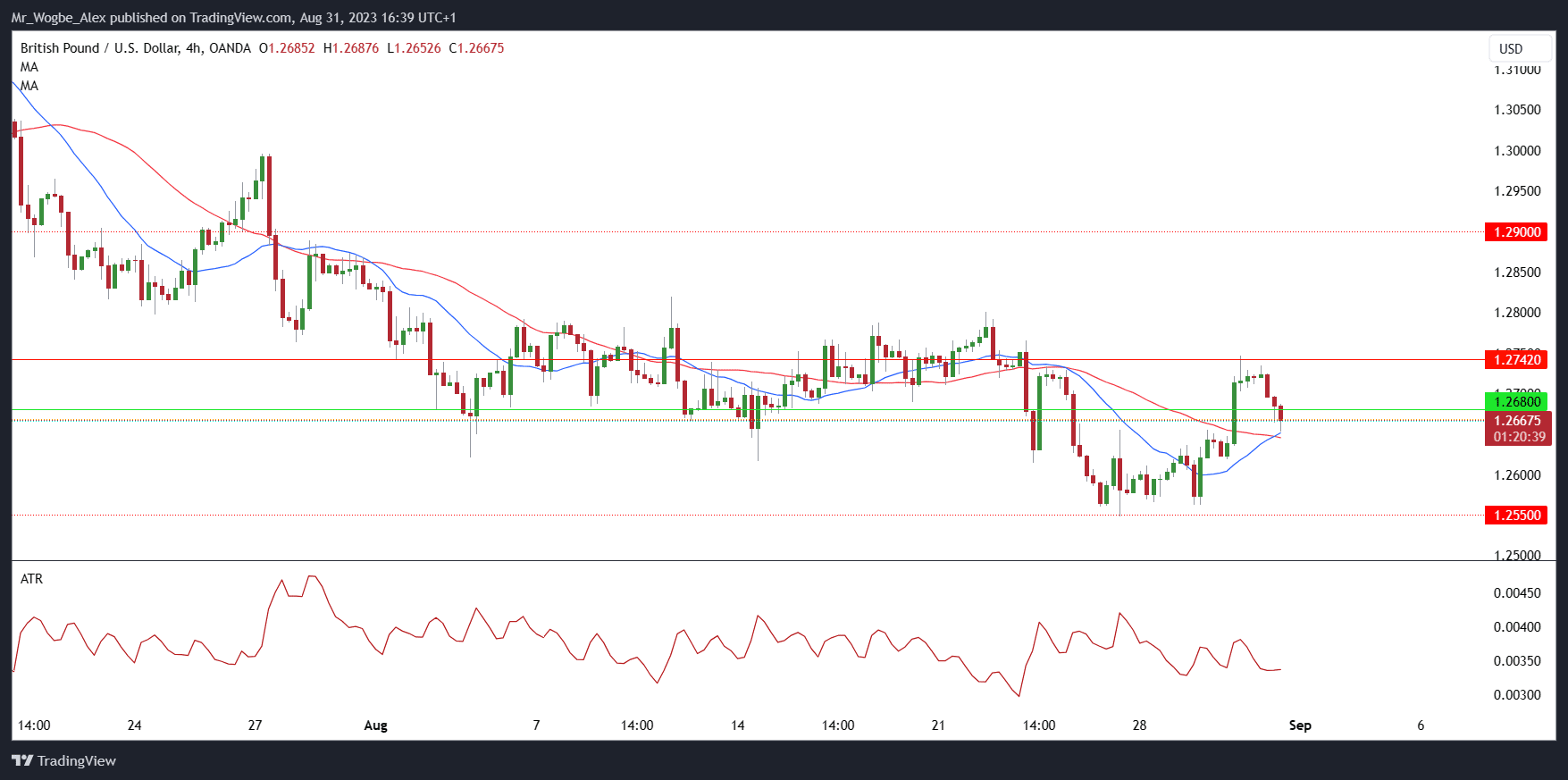The image size is (1568, 780).
Task: Click the 0.00300 ATR scale value
Action: coord(1517,695)
